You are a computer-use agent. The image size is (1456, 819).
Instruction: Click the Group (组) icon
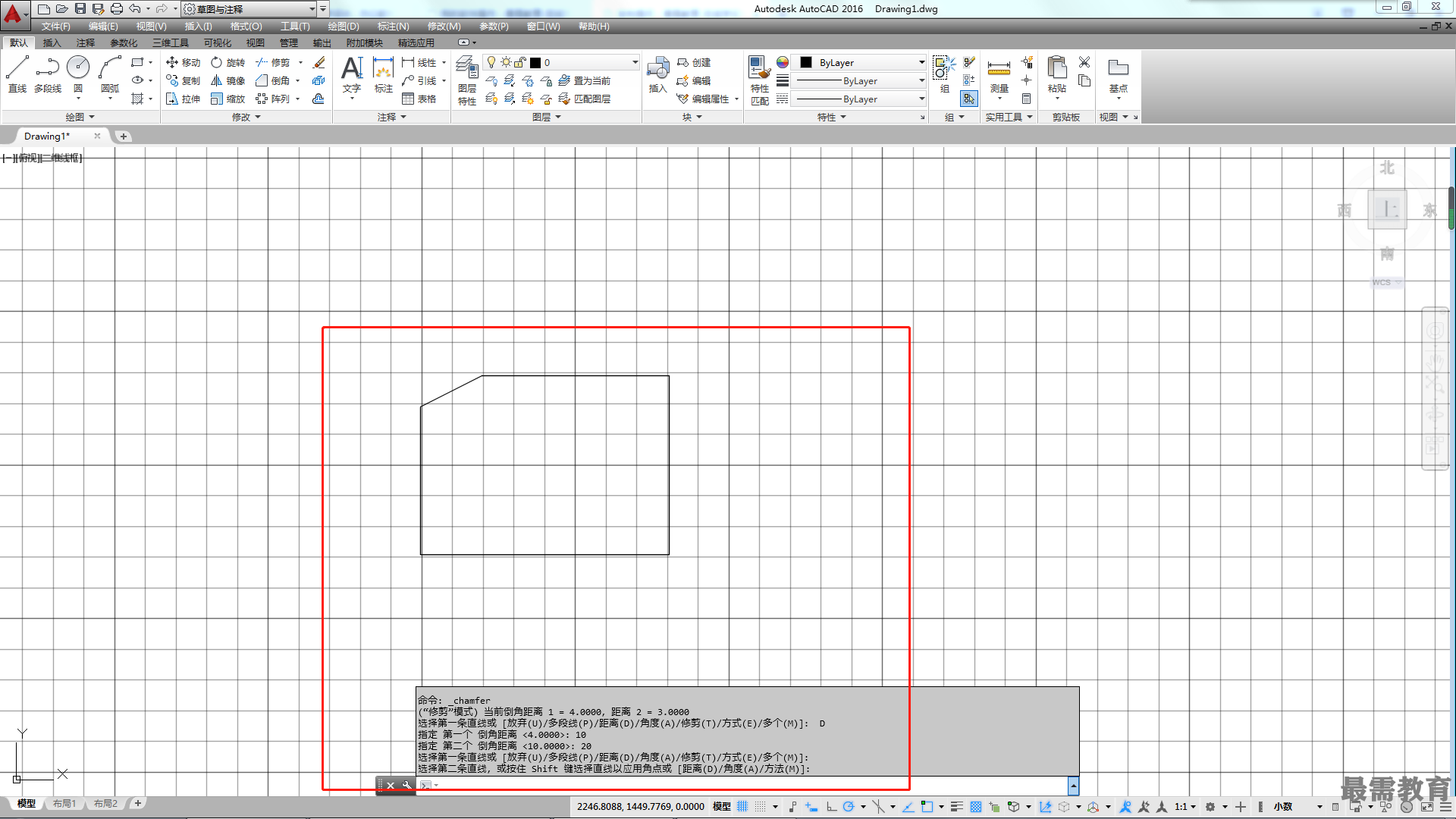pos(944,74)
